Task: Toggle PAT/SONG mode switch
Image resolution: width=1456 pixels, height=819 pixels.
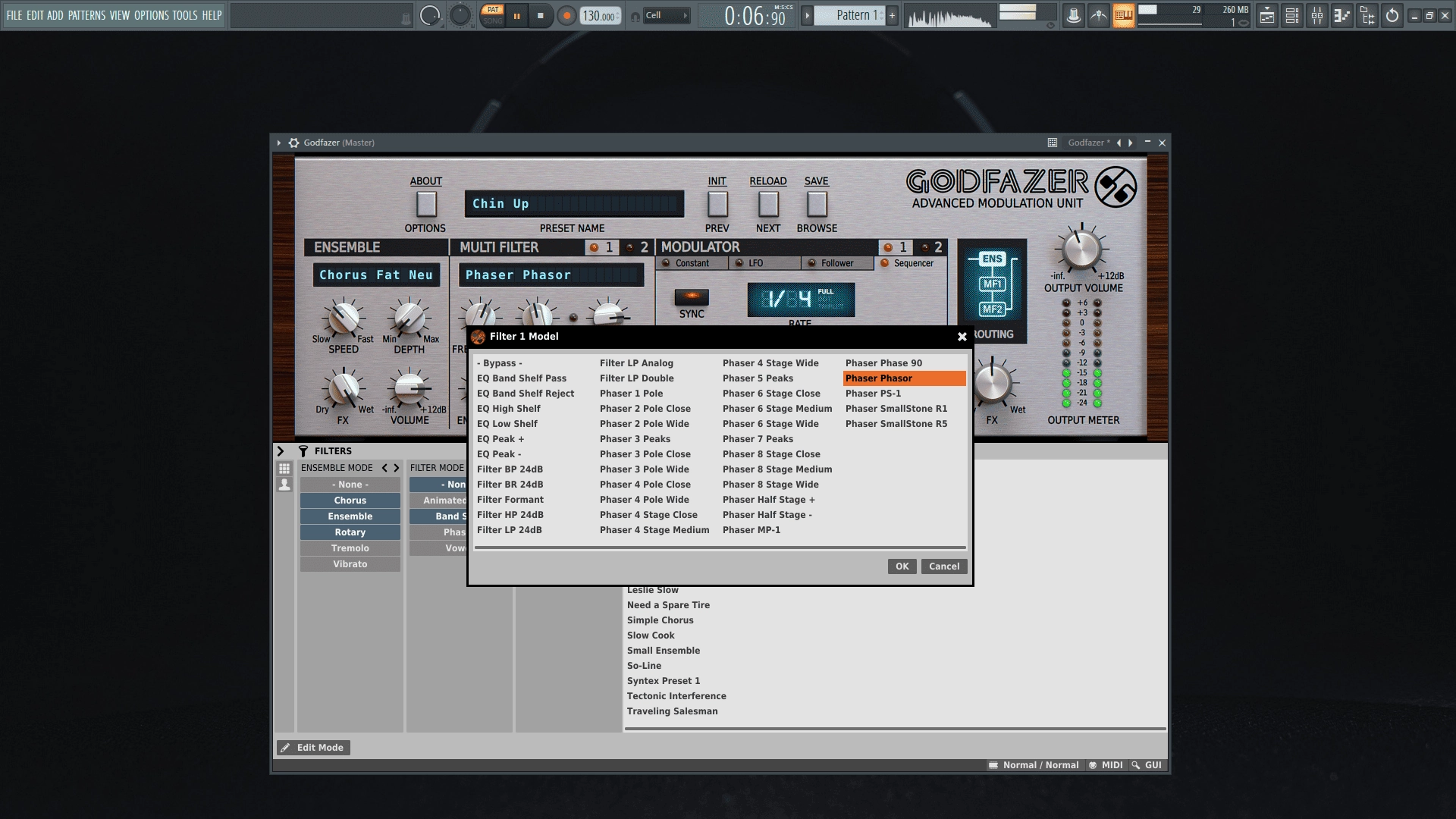Action: pyautogui.click(x=493, y=15)
